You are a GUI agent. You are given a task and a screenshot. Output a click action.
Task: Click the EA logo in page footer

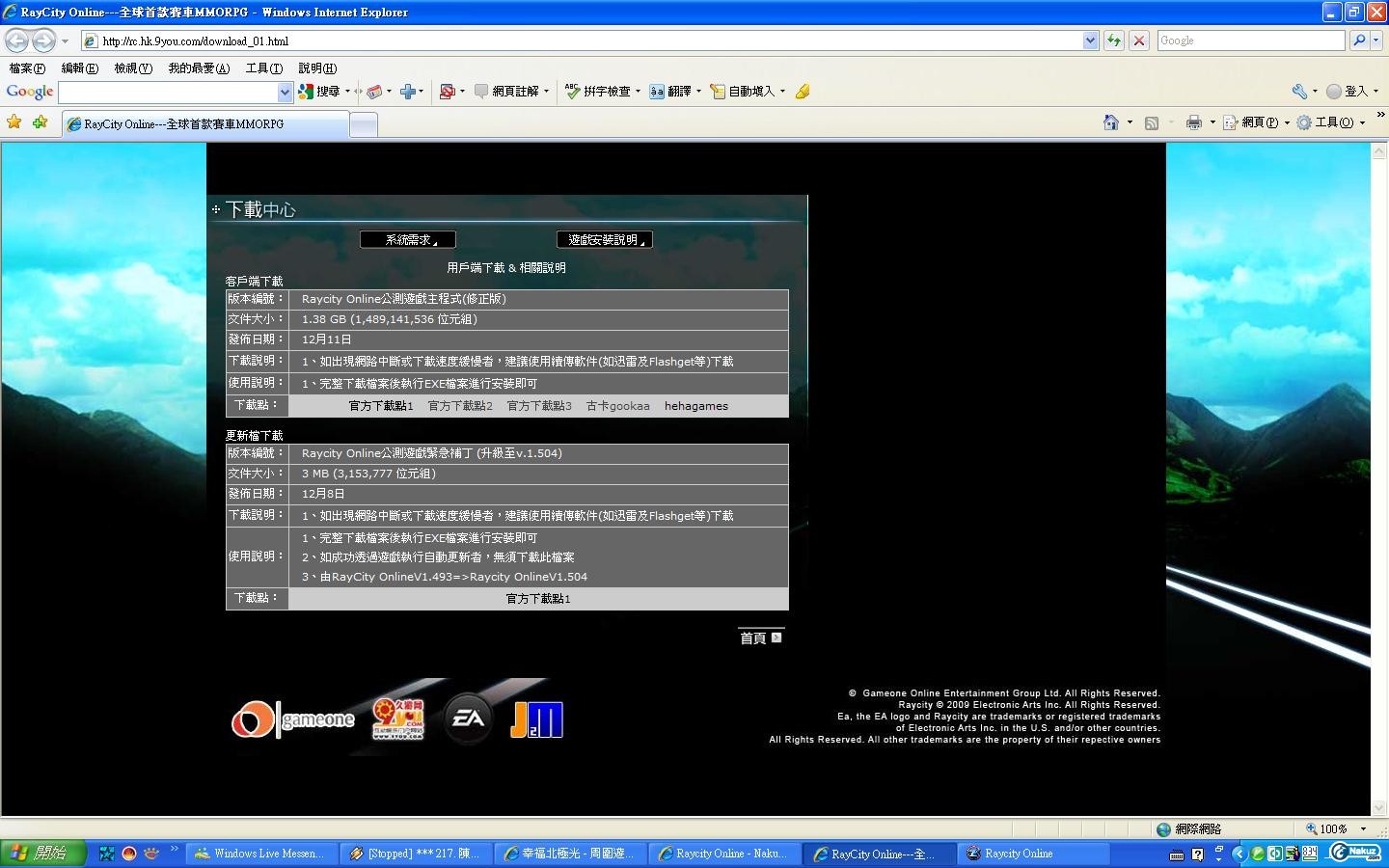coord(469,719)
